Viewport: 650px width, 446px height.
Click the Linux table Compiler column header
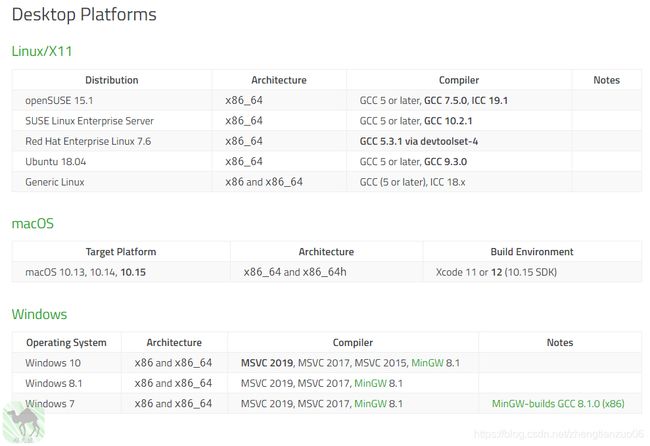tap(459, 80)
